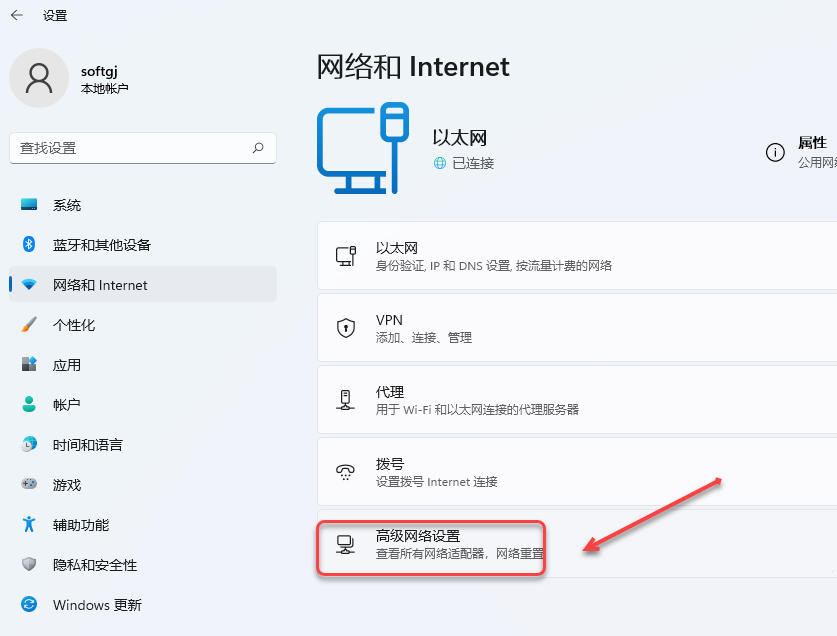Open the 拨号 dial-up settings row
Screen dimensions: 837x636
(x=577, y=472)
